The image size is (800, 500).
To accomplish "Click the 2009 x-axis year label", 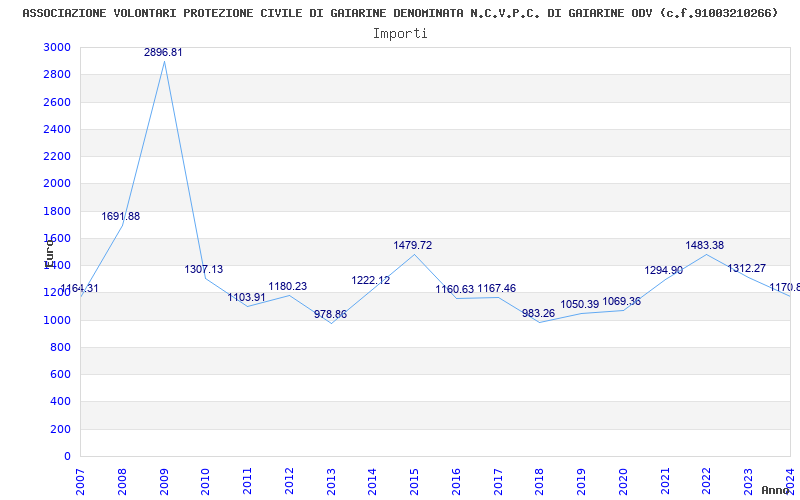I will pos(164,482).
